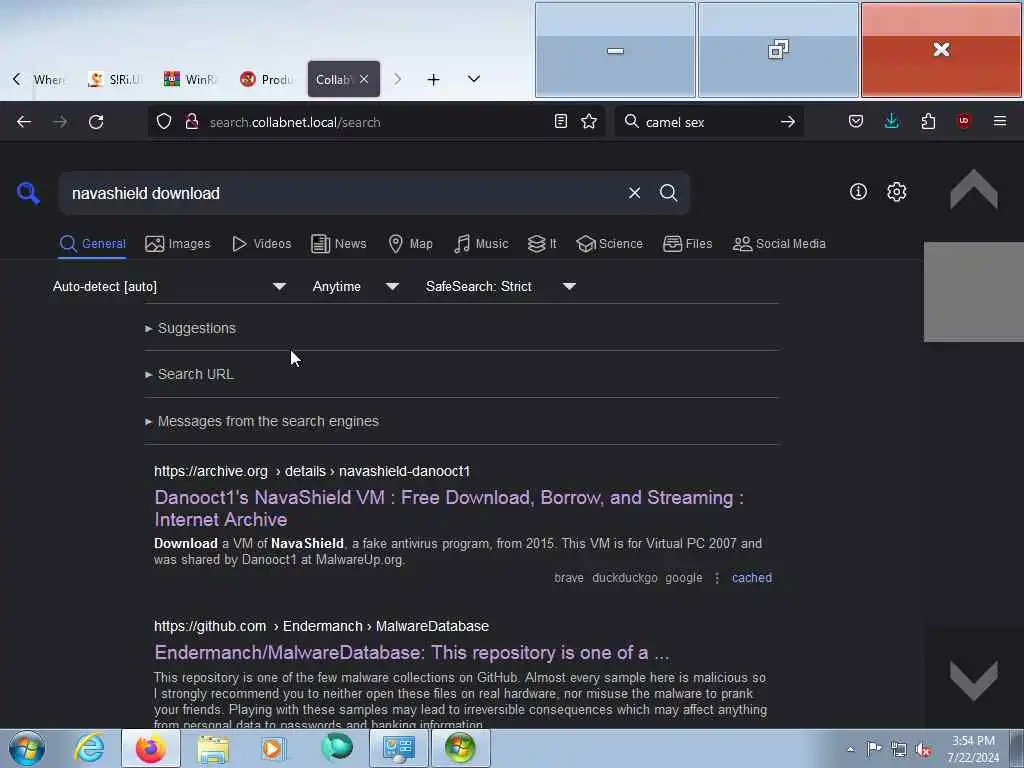This screenshot has width=1024, height=768.
Task: Select the Social Media category
Action: point(779,244)
